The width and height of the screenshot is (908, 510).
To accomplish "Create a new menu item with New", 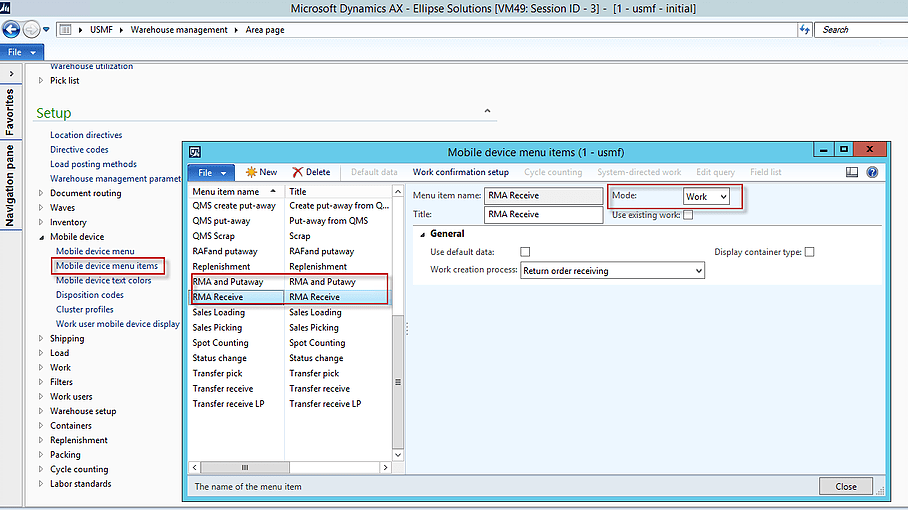I will 261,172.
